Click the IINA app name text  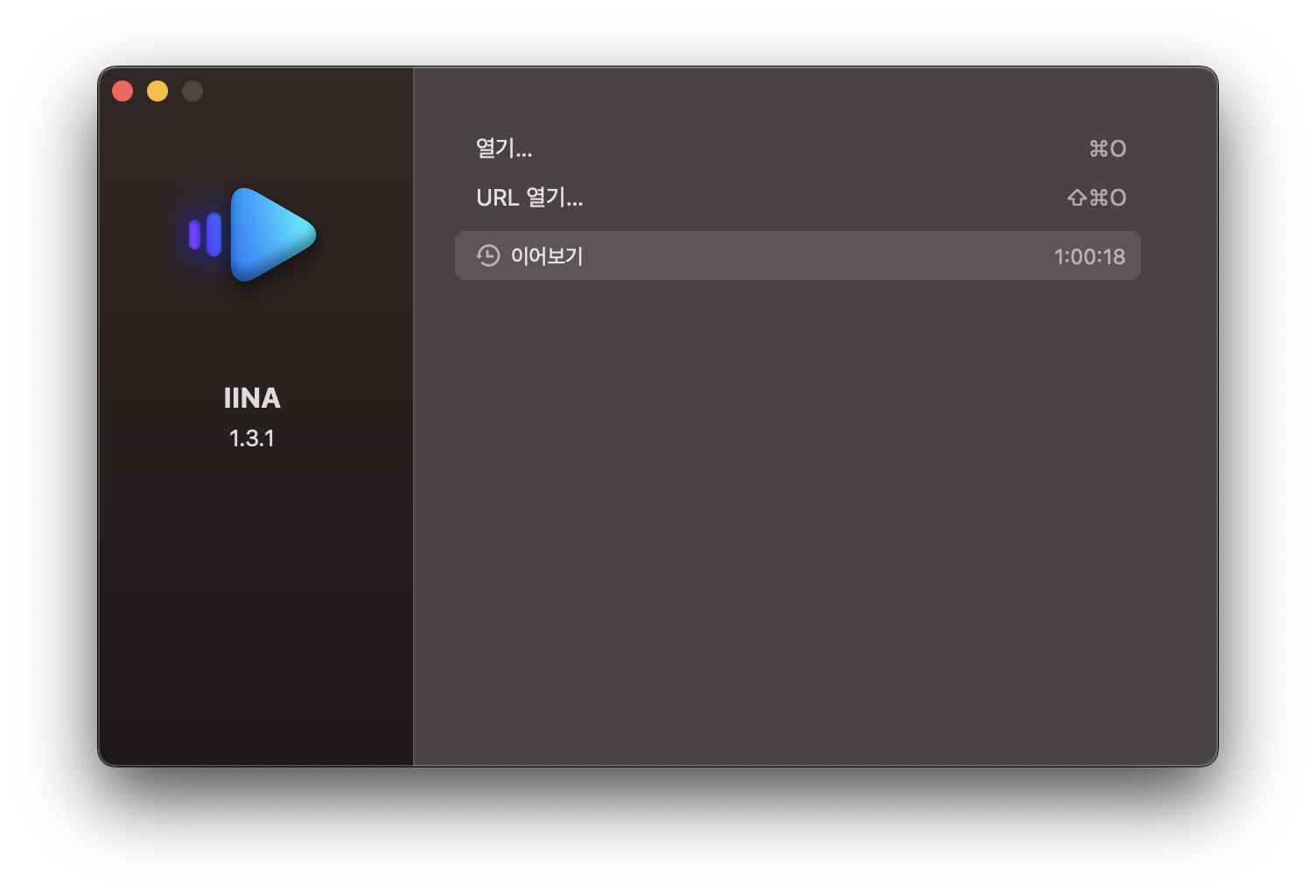[x=252, y=398]
